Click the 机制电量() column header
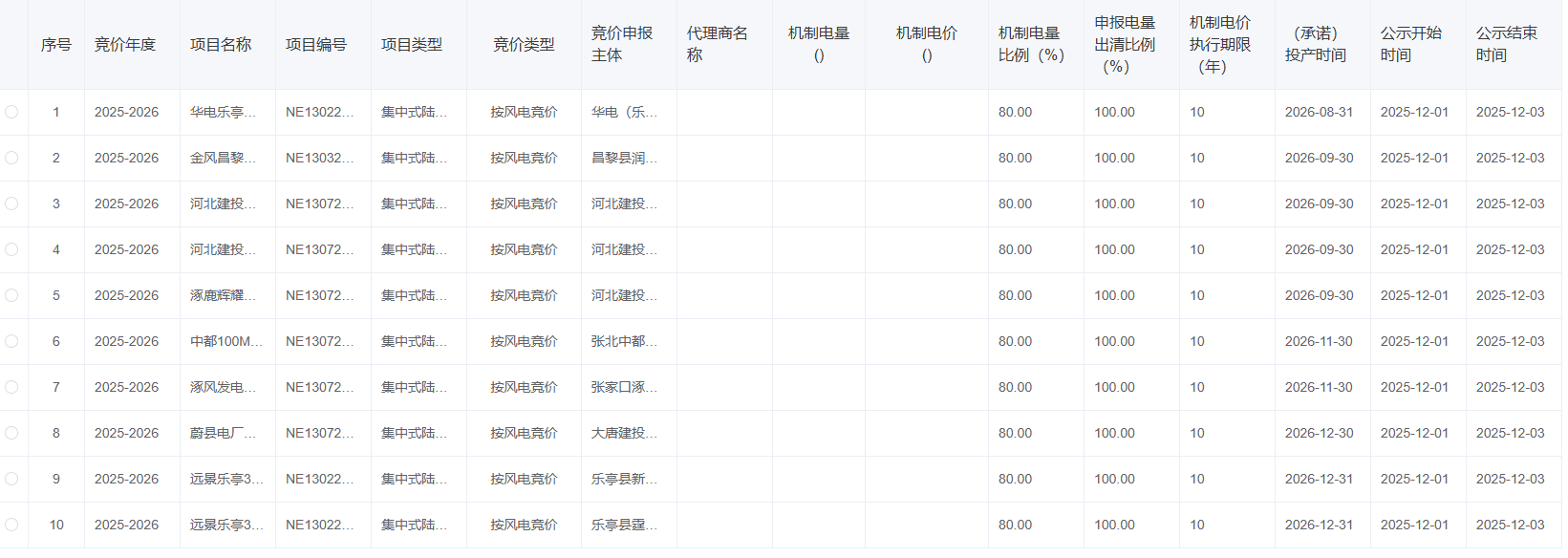The image size is (1568, 558). click(x=819, y=44)
